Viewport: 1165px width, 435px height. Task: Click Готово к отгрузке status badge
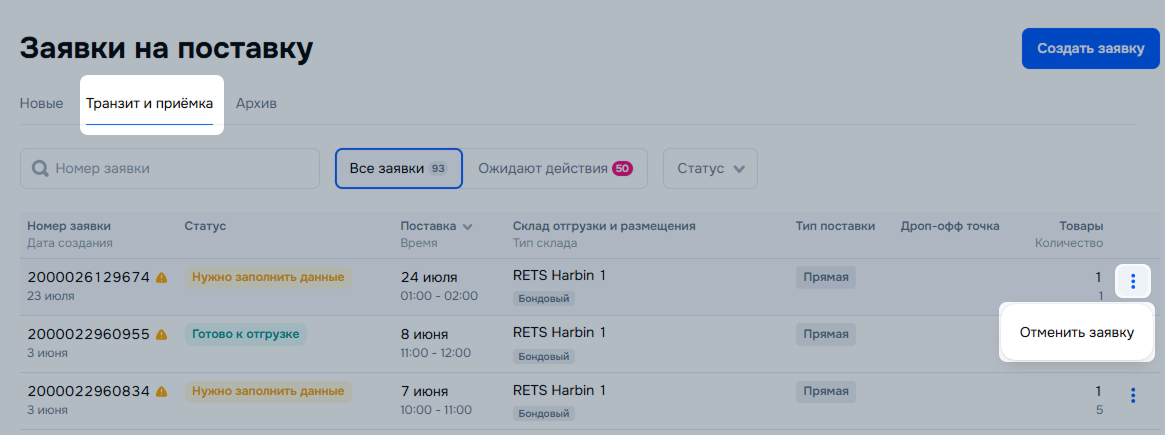point(246,334)
